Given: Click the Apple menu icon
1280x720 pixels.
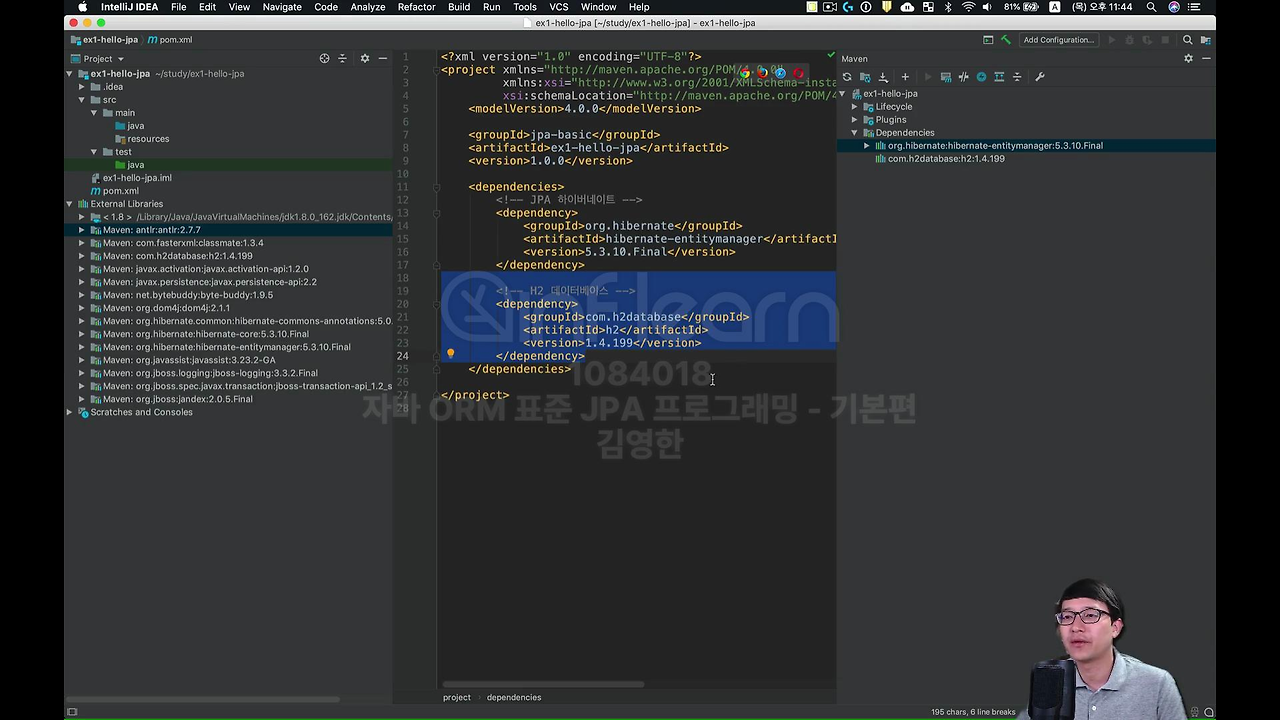Looking at the screenshot, I should [82, 7].
